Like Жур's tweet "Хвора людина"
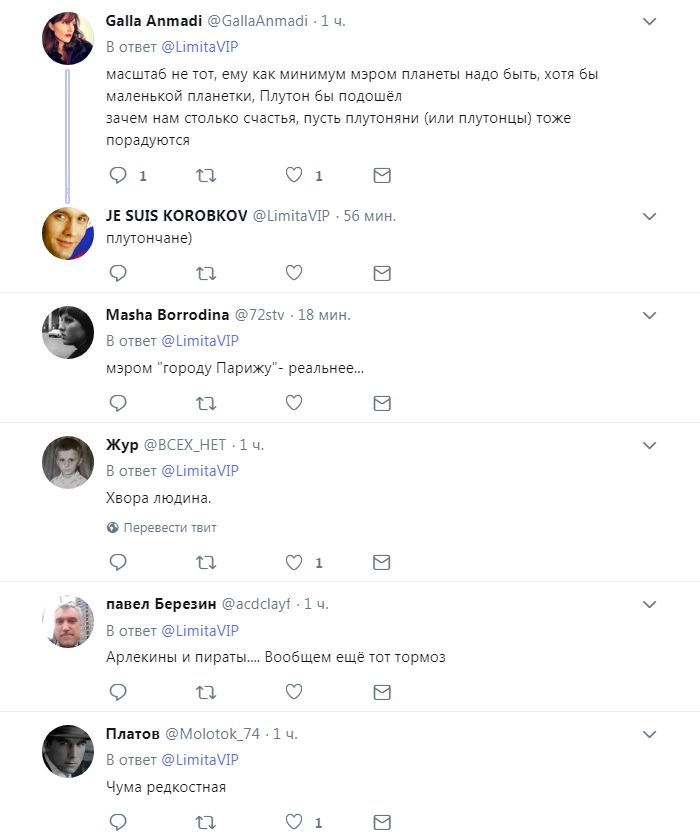 click(294, 562)
